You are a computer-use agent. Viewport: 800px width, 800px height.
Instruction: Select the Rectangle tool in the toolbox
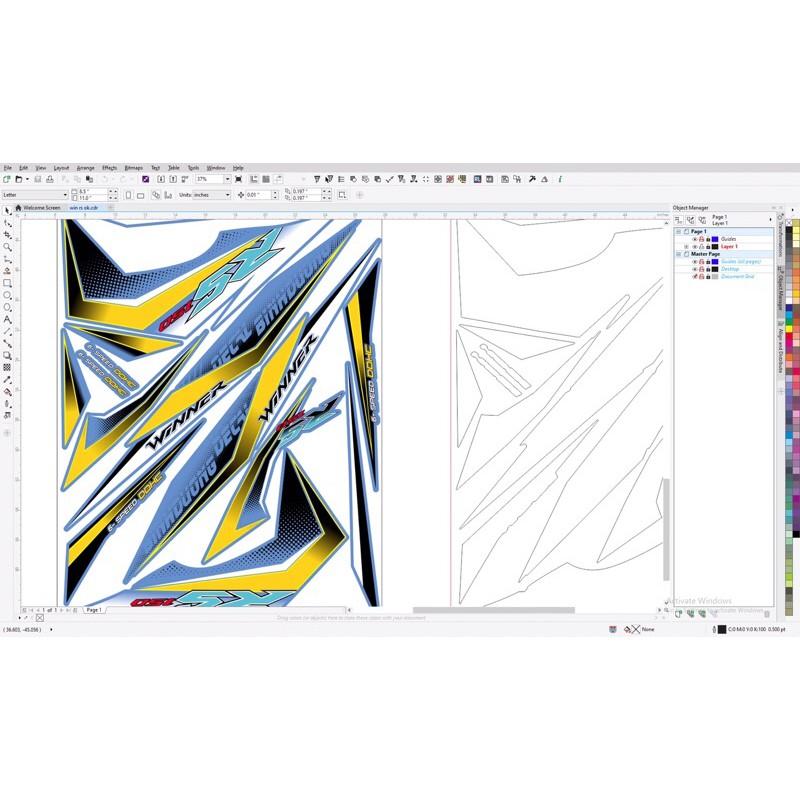[x=7, y=283]
